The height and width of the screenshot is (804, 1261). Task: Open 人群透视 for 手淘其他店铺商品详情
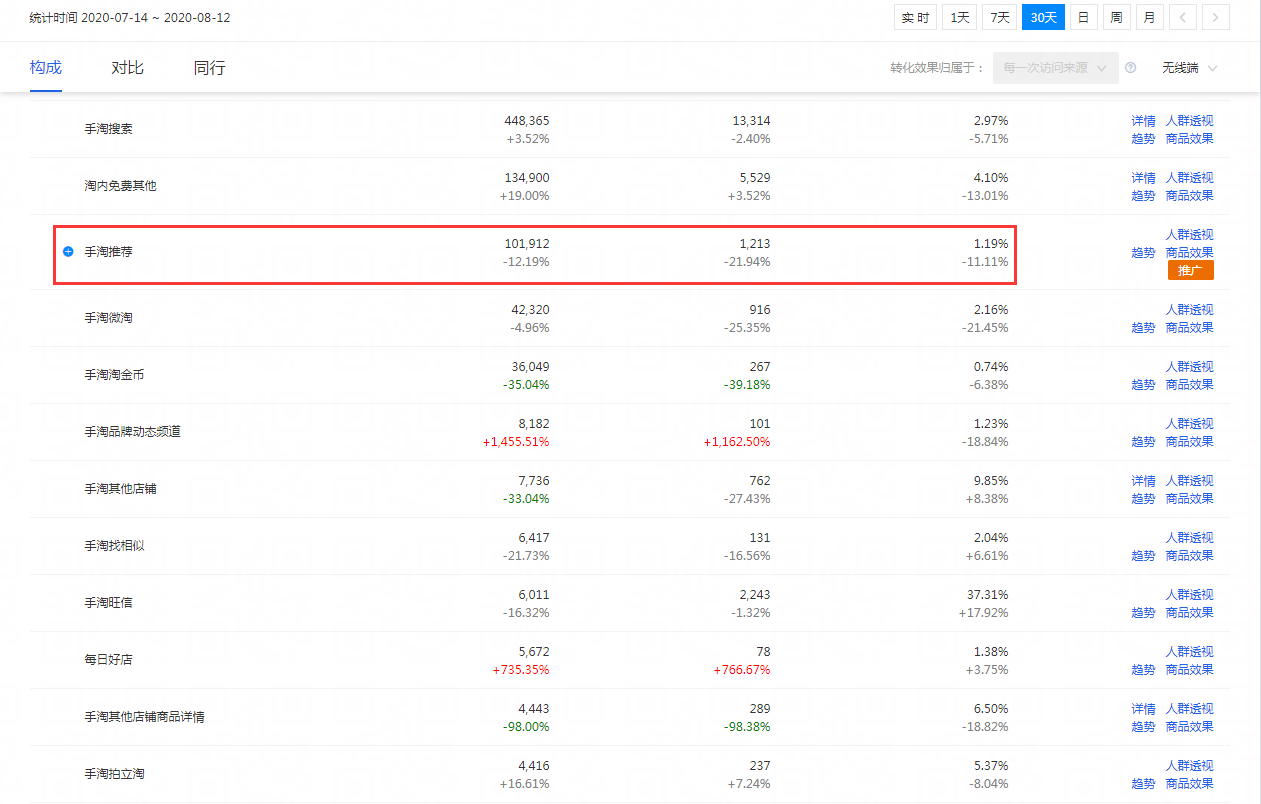tap(1189, 709)
